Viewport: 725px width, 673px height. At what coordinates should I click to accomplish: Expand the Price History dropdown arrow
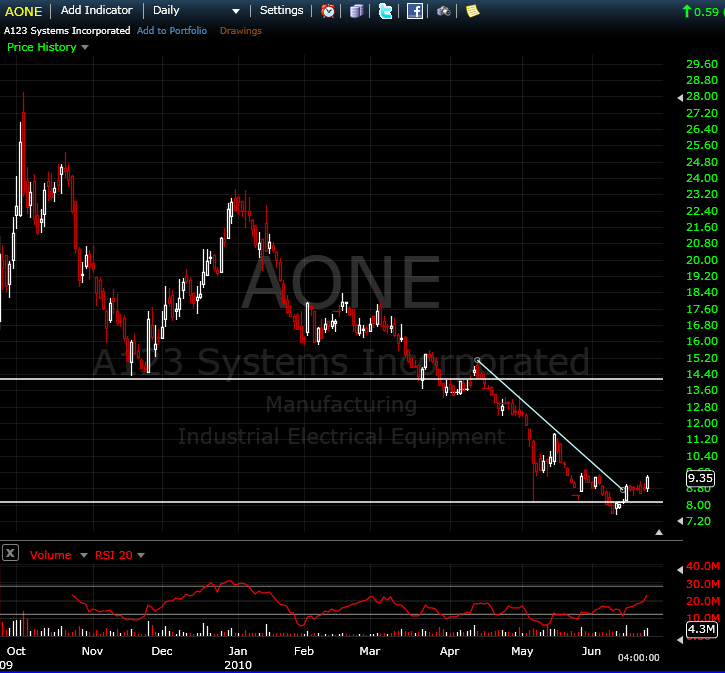coord(85,47)
